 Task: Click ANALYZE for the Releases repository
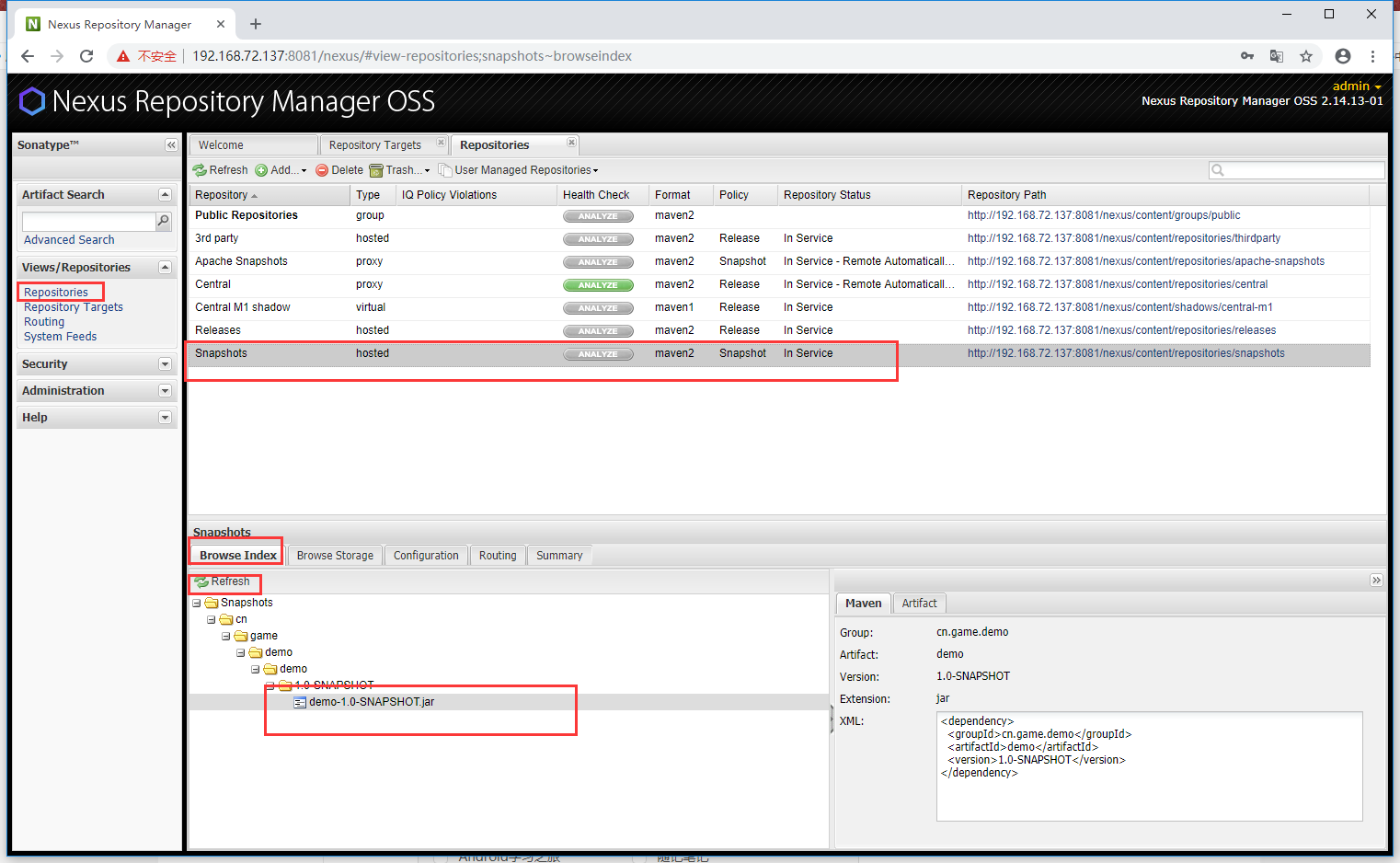click(x=598, y=331)
